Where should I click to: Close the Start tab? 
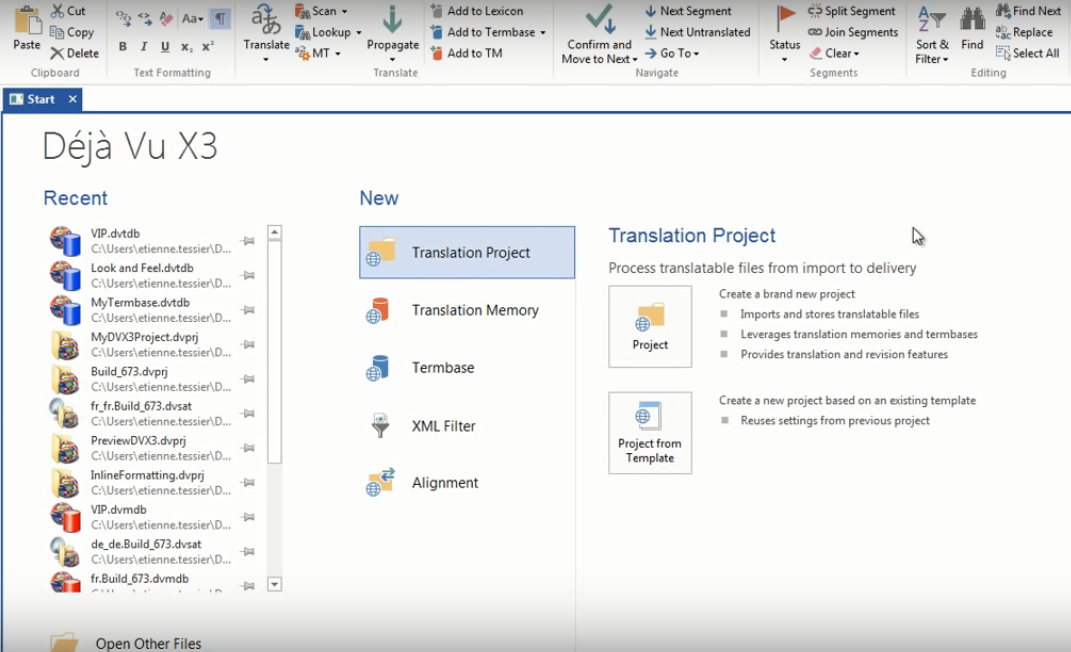(72, 99)
